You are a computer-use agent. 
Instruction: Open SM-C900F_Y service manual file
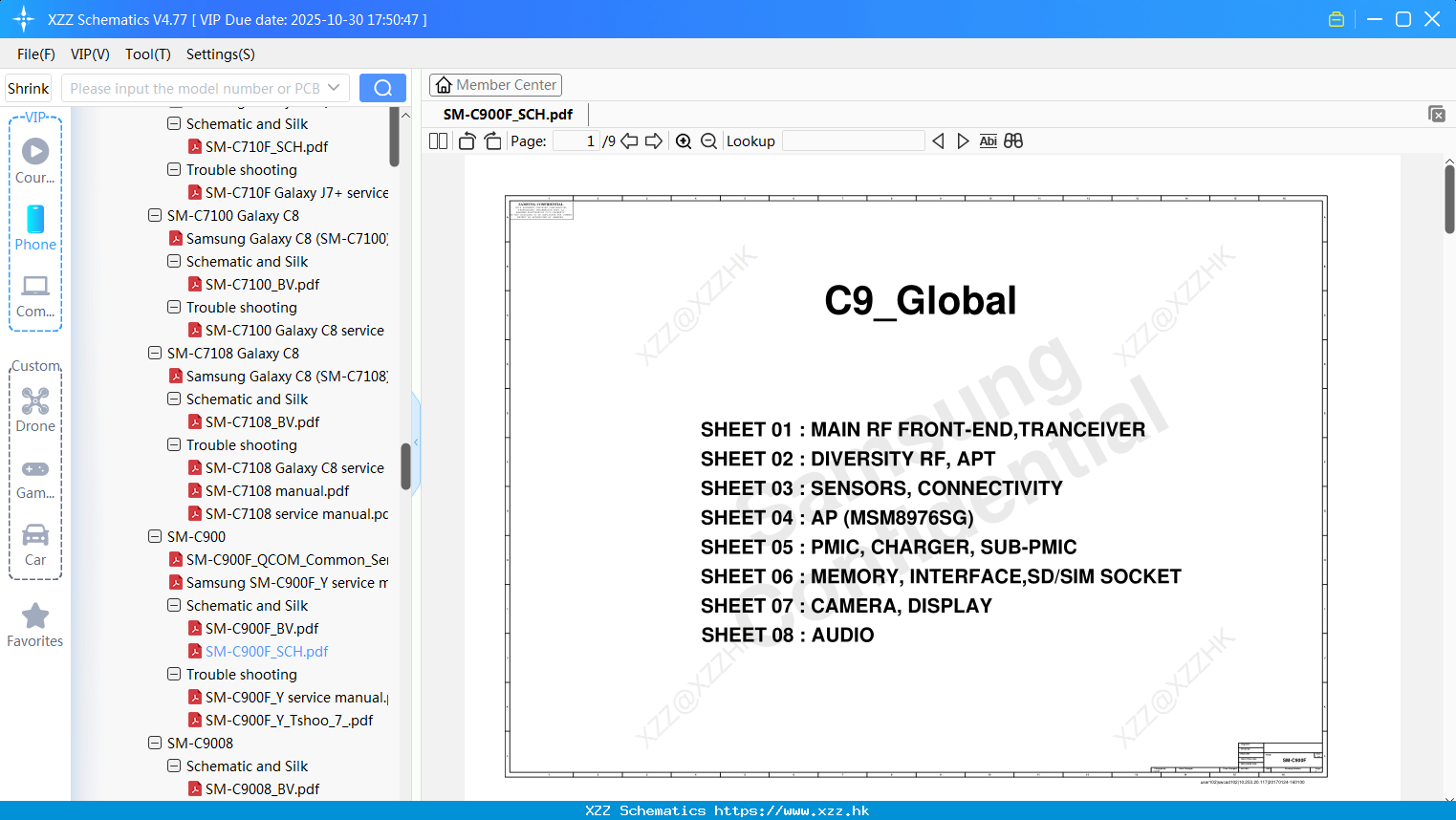click(288, 697)
